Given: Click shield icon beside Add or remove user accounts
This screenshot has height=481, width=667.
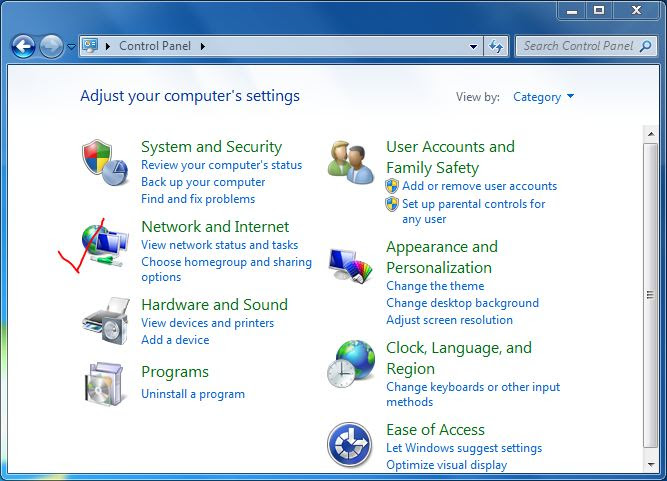Looking at the screenshot, I should click(392, 186).
